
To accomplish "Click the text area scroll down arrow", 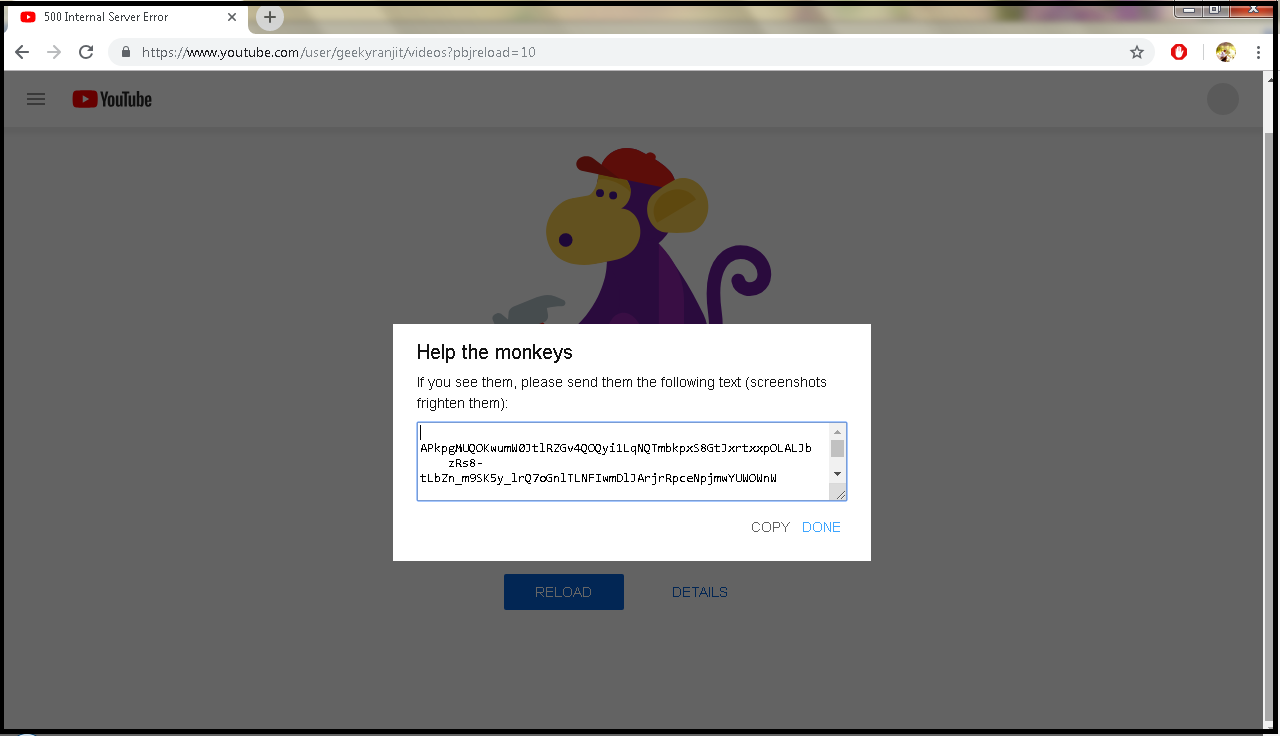I will pyautogui.click(x=838, y=474).
